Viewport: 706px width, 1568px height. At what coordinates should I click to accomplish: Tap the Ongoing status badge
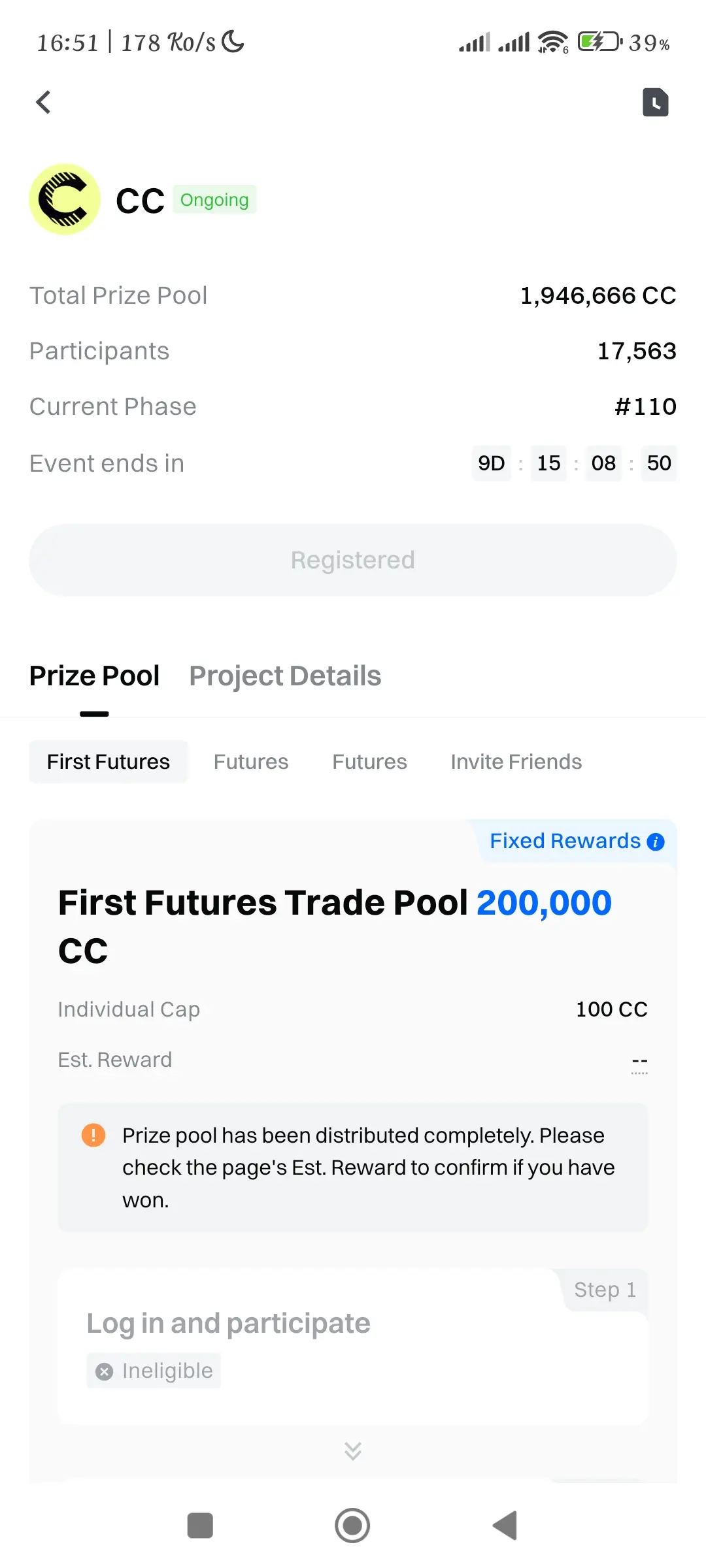tap(214, 199)
